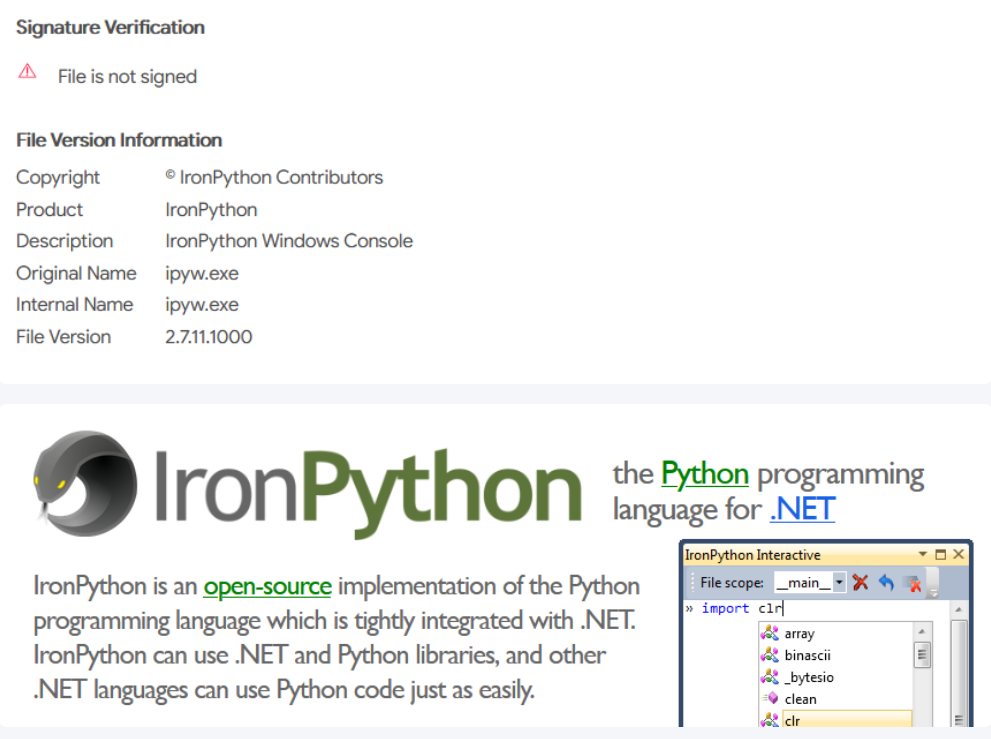Click the module icon next to clr
Viewport: 991px width, 739px height.
point(769,719)
